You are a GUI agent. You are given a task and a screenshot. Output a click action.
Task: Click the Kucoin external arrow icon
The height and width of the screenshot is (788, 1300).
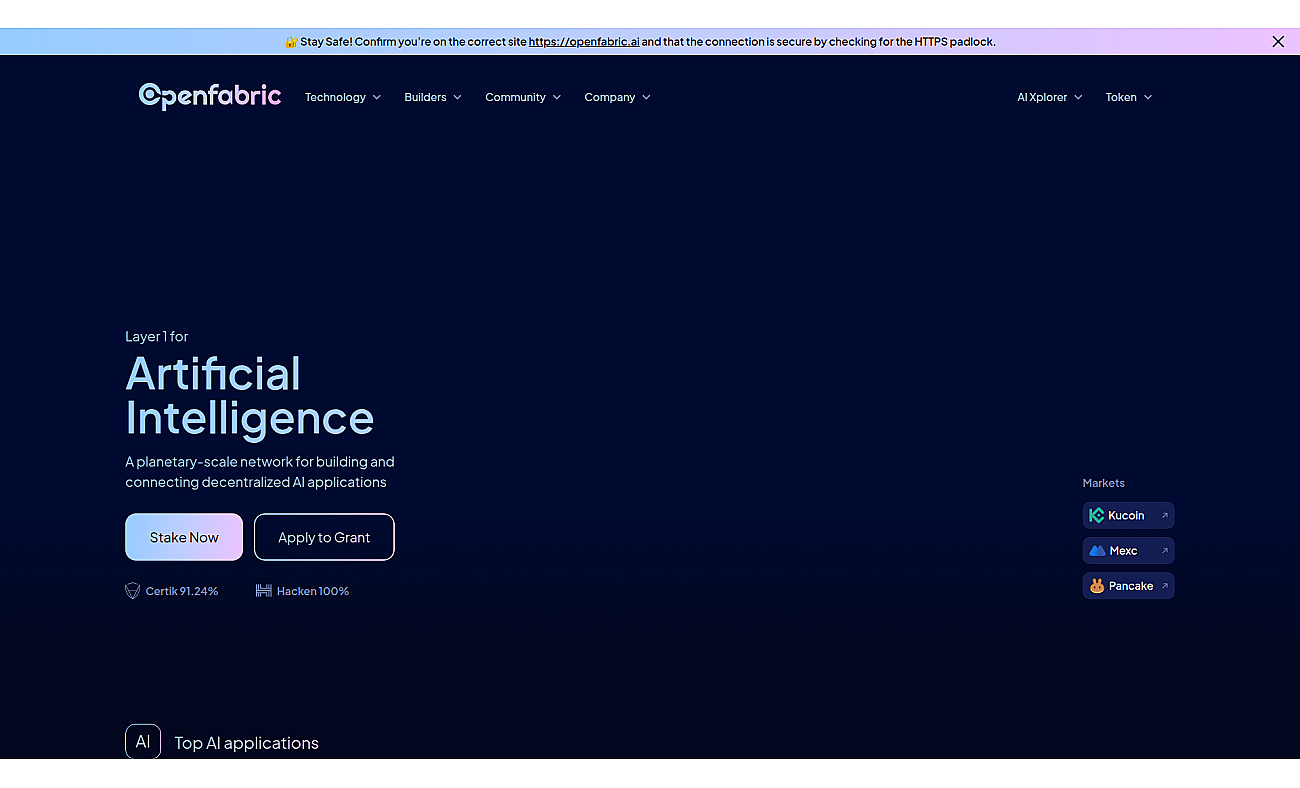coord(1164,515)
